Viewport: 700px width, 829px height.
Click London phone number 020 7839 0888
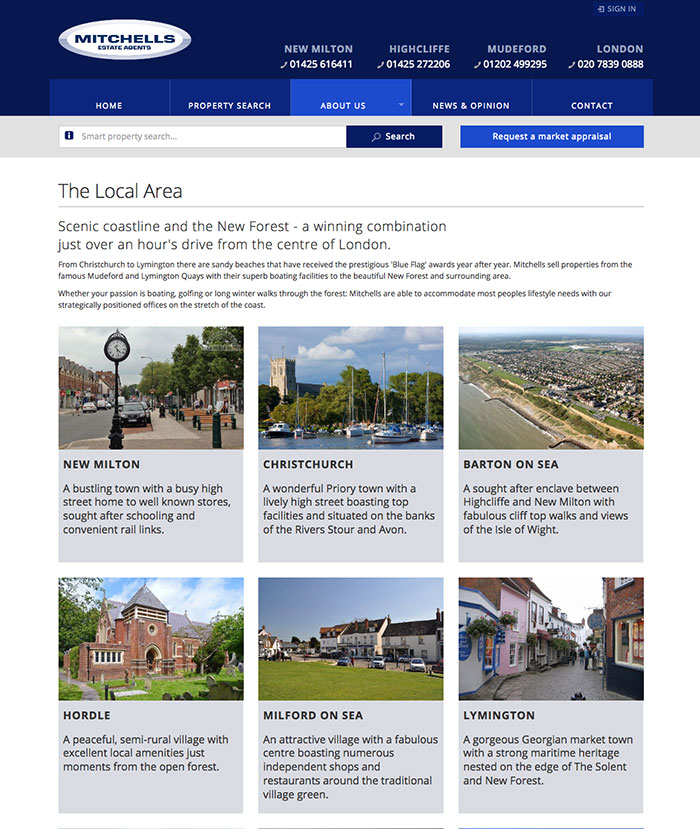611,64
